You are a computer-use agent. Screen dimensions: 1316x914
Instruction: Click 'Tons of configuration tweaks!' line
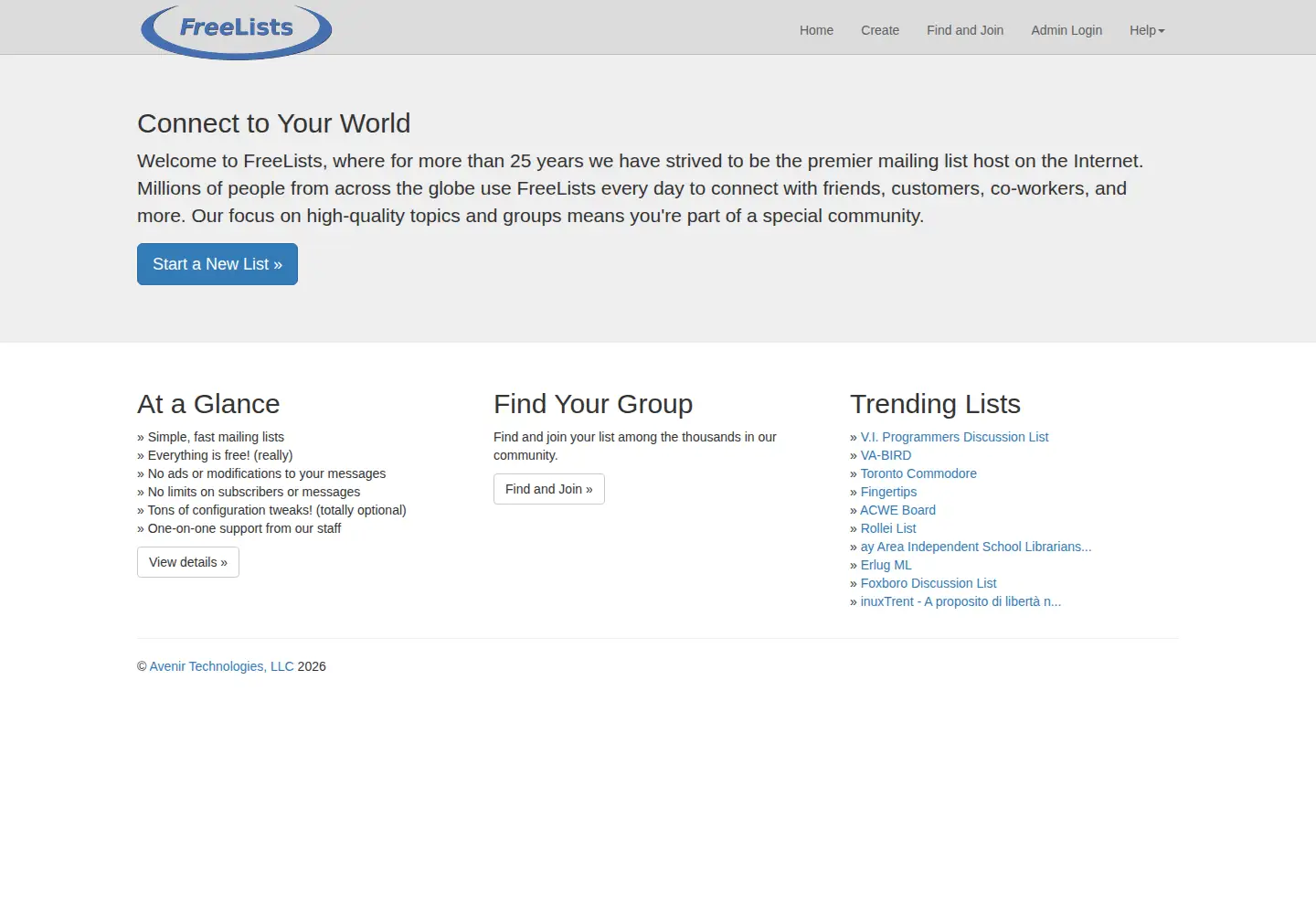click(277, 510)
